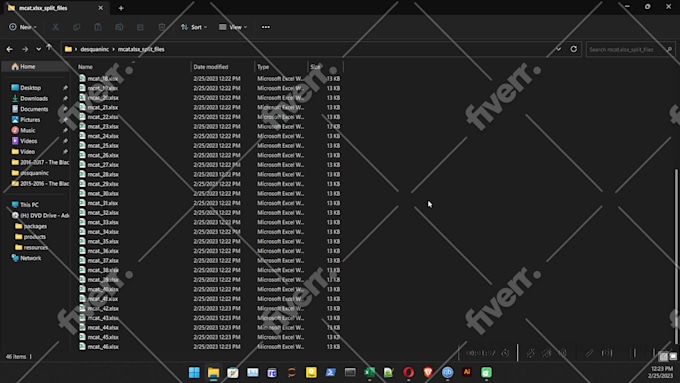Click the Paste clipboard icon in toolbar
Viewport: 680px width, 383px height.
pos(98,27)
